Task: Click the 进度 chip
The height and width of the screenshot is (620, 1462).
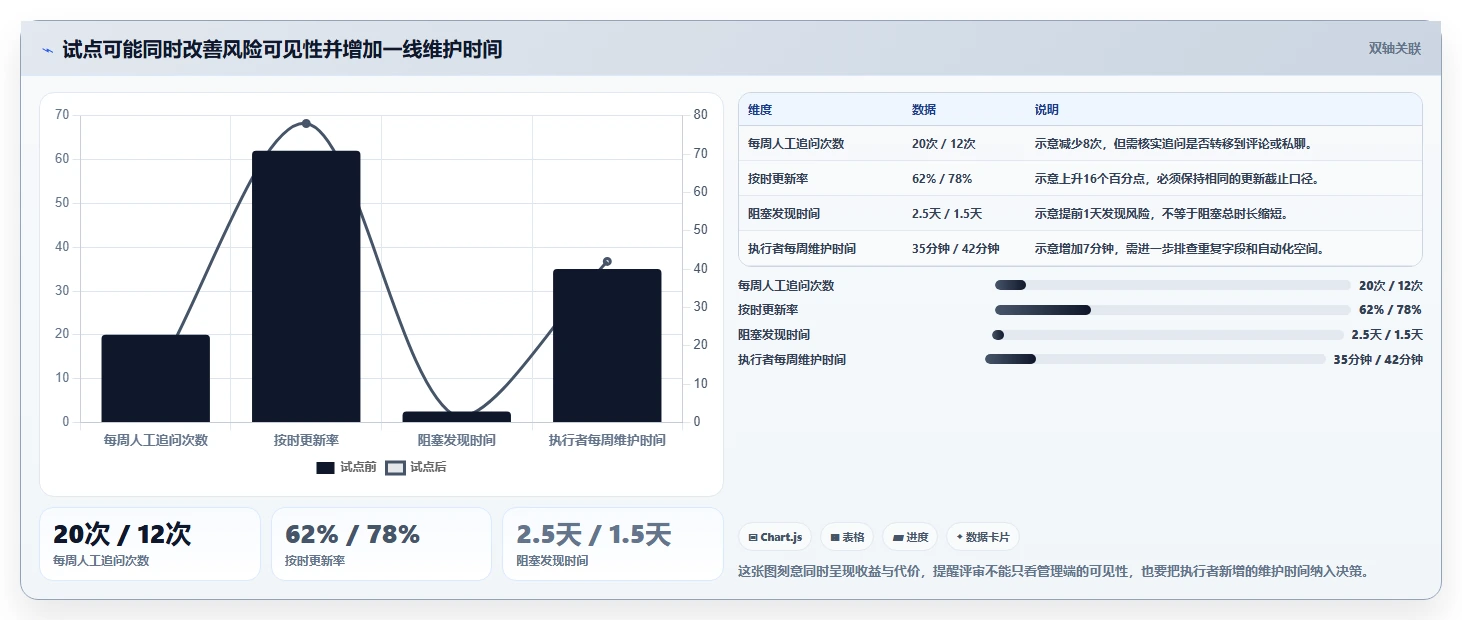Action: click(x=910, y=537)
